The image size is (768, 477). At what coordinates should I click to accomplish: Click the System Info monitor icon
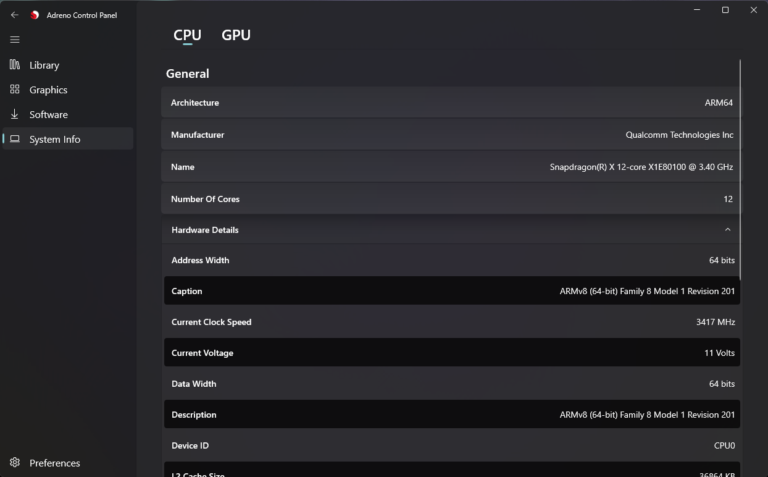click(14, 140)
